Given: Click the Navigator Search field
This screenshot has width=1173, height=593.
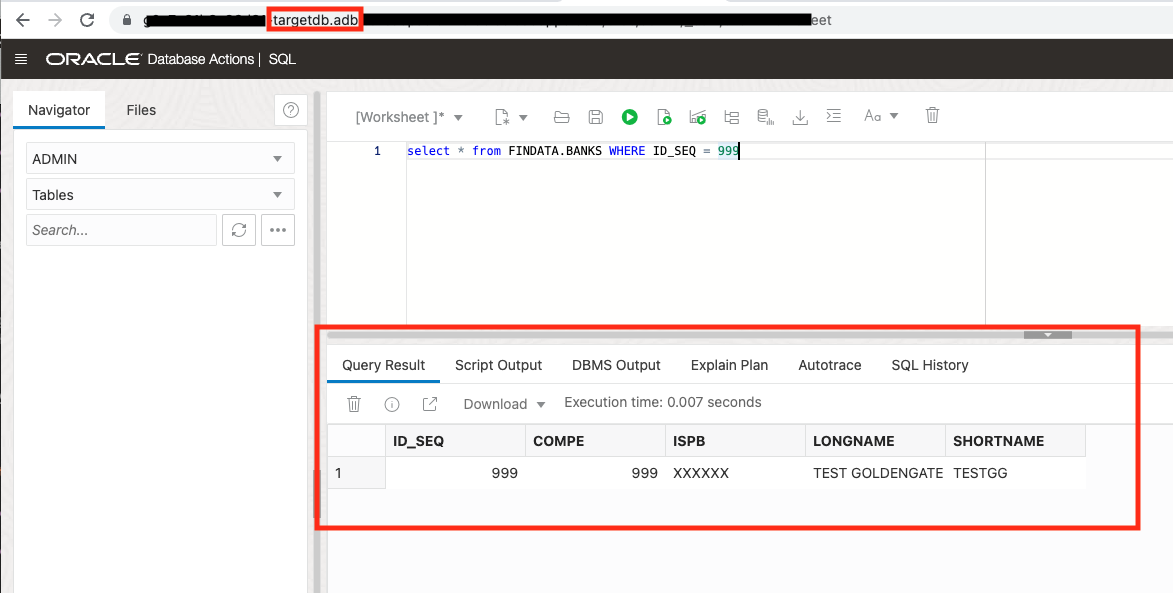Looking at the screenshot, I should tap(121, 230).
